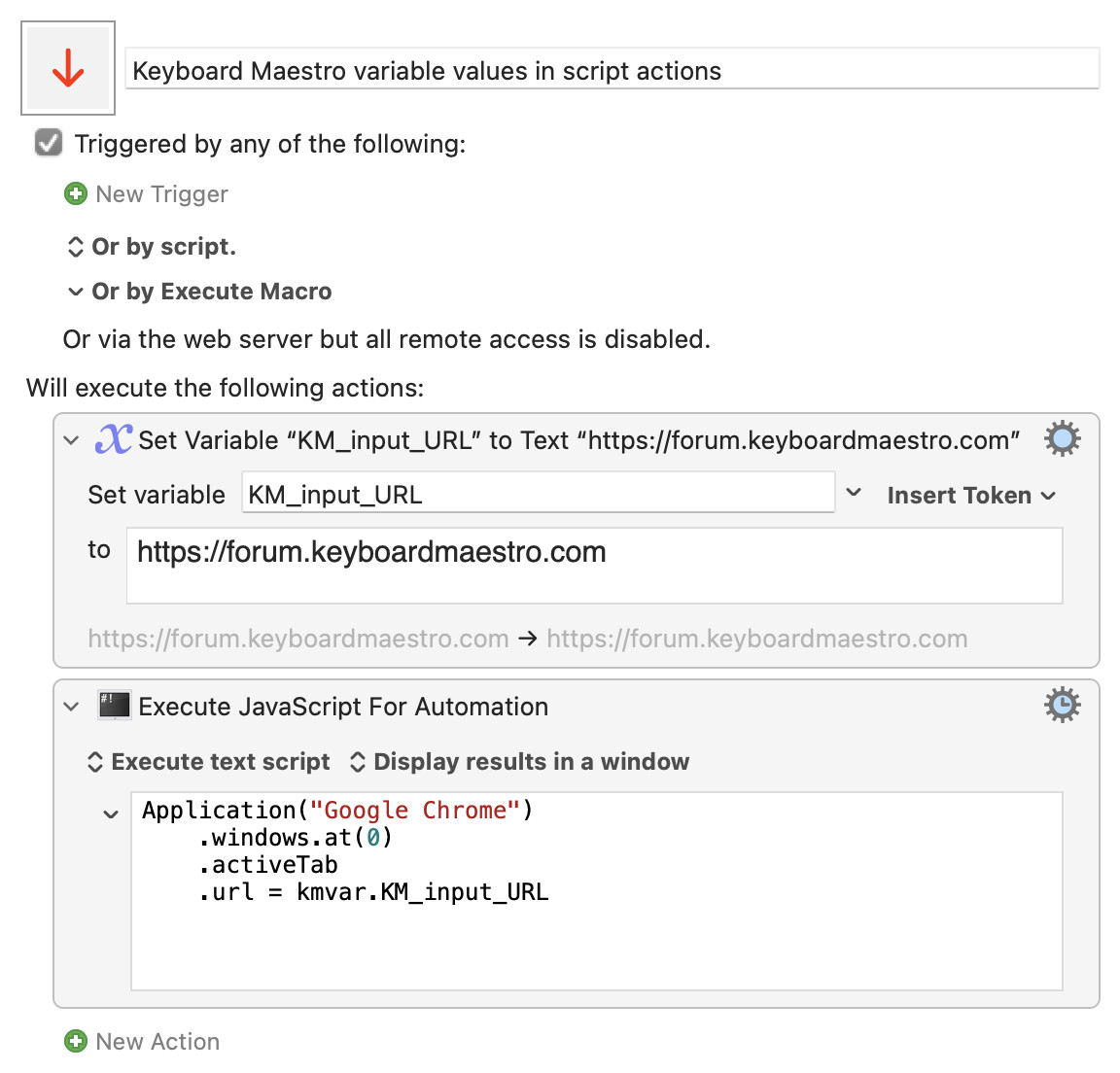Image resolution: width=1120 pixels, height=1073 pixels.
Task: Collapse the Execute JavaScript For Automation action
Action: [x=71, y=707]
